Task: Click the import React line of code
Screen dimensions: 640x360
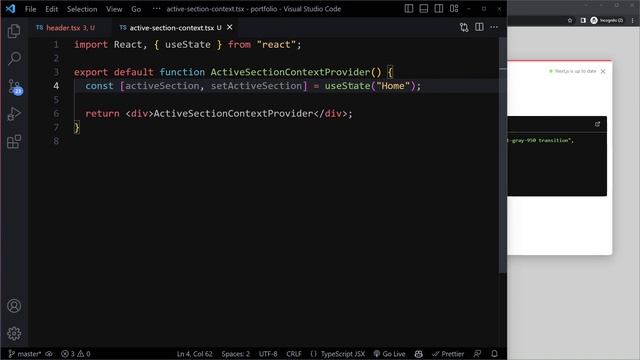Action: 188,44
